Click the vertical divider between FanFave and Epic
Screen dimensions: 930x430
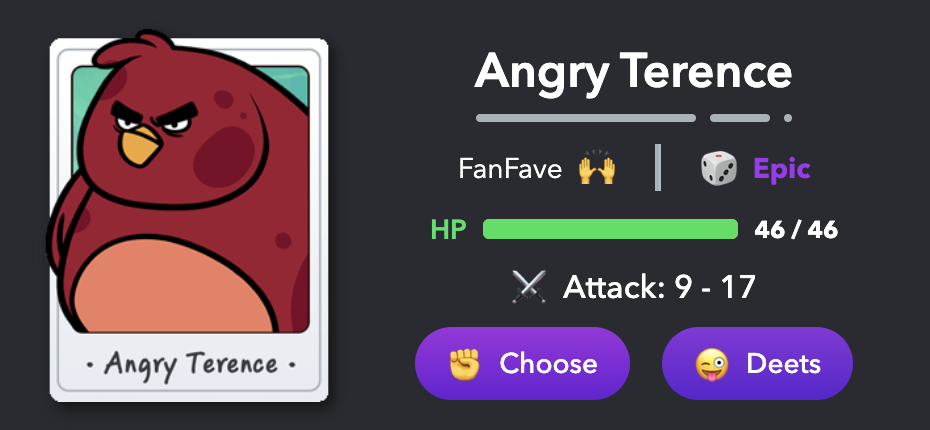tap(658, 167)
